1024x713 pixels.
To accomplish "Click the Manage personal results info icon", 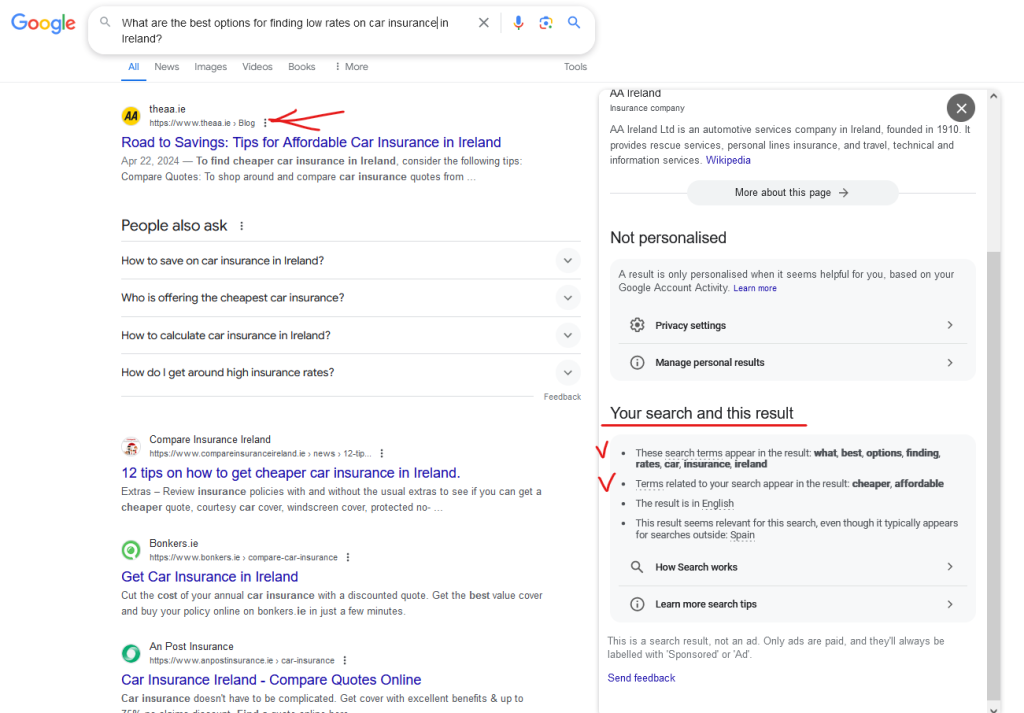I will coord(637,362).
